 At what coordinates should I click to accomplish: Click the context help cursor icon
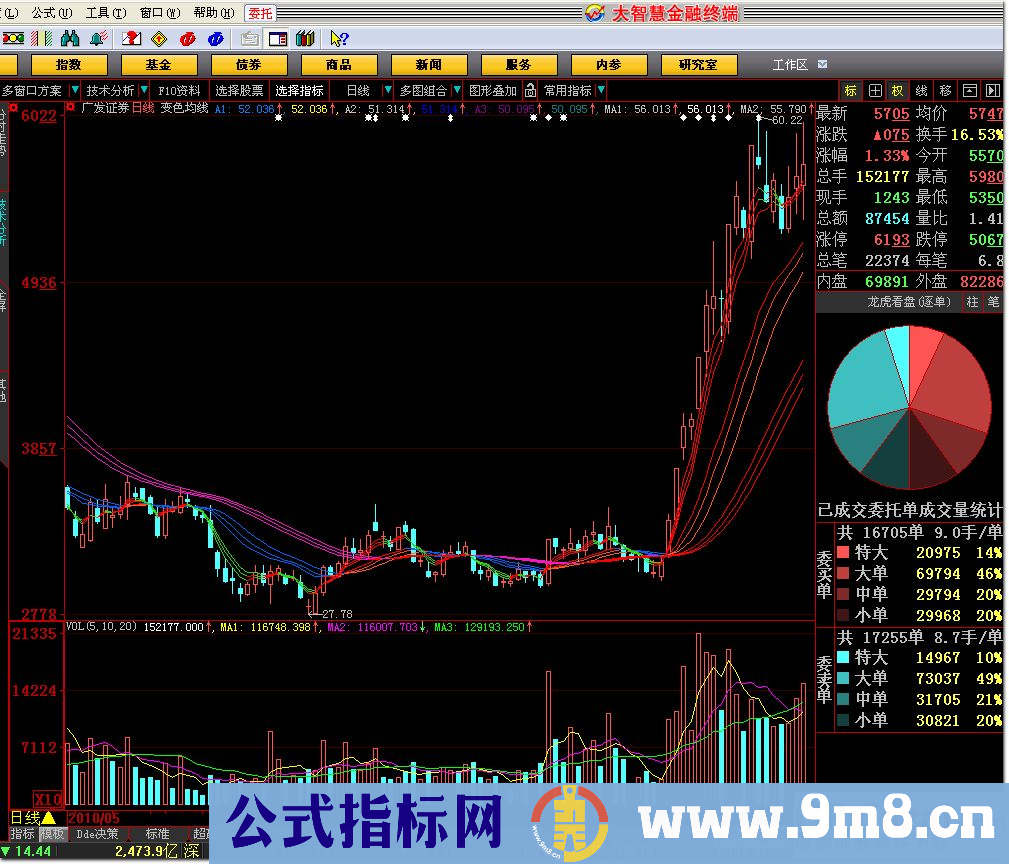pyautogui.click(x=339, y=39)
